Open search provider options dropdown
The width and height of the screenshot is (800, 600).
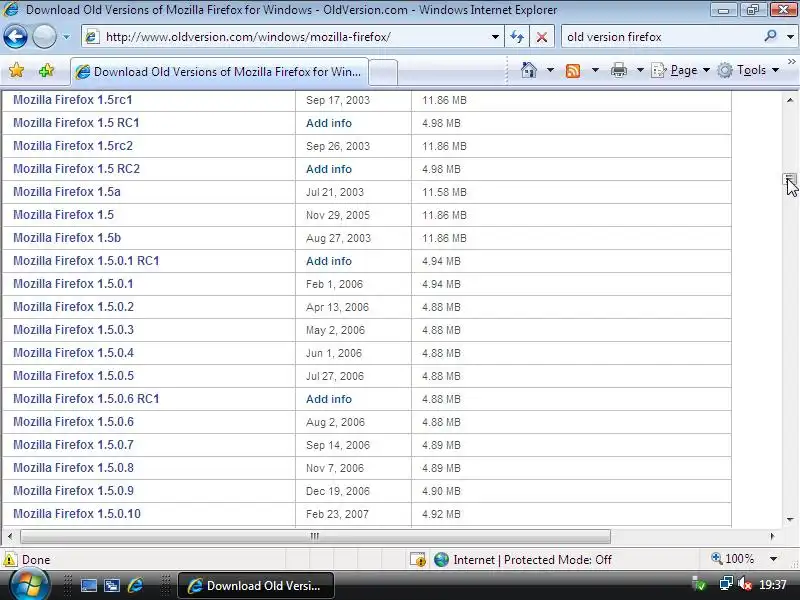(790, 37)
